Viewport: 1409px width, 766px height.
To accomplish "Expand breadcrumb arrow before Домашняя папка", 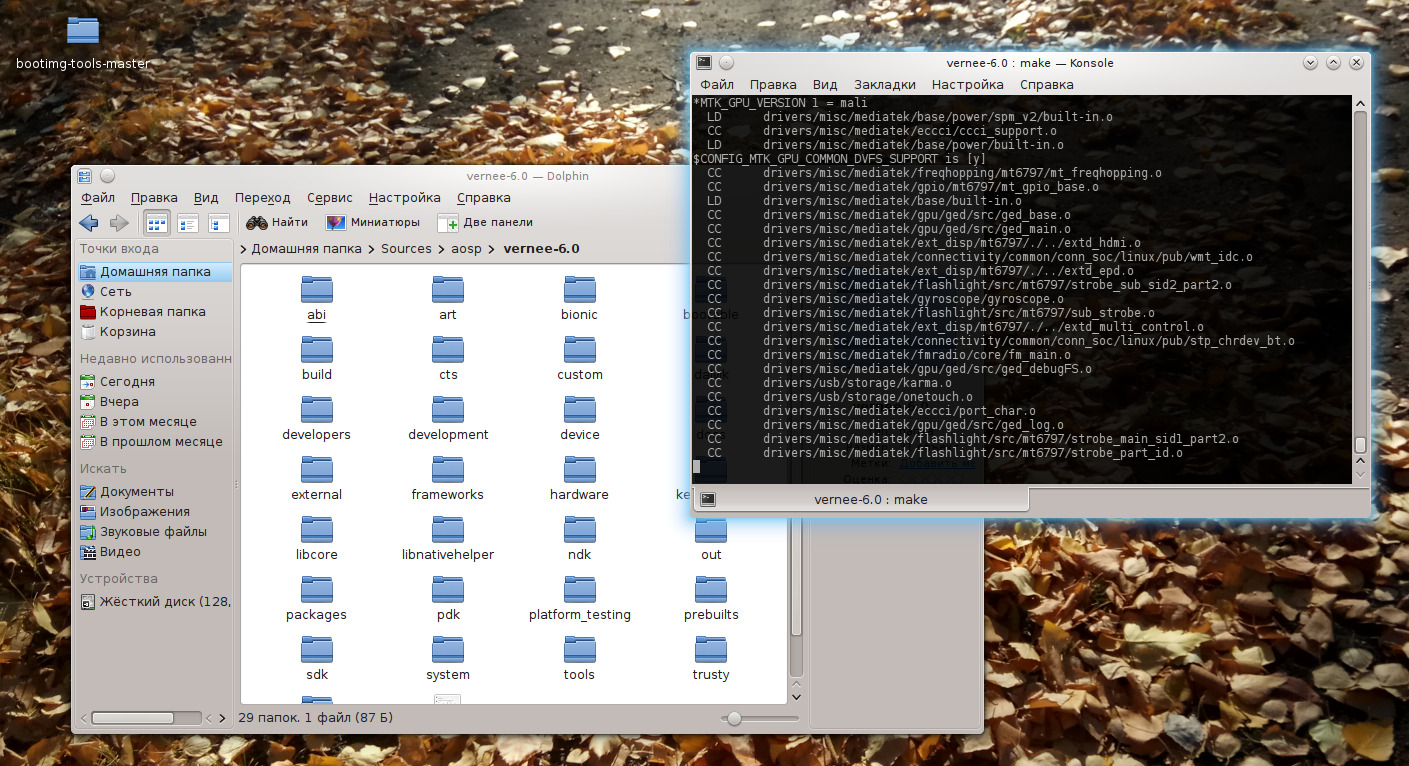I will [244, 249].
